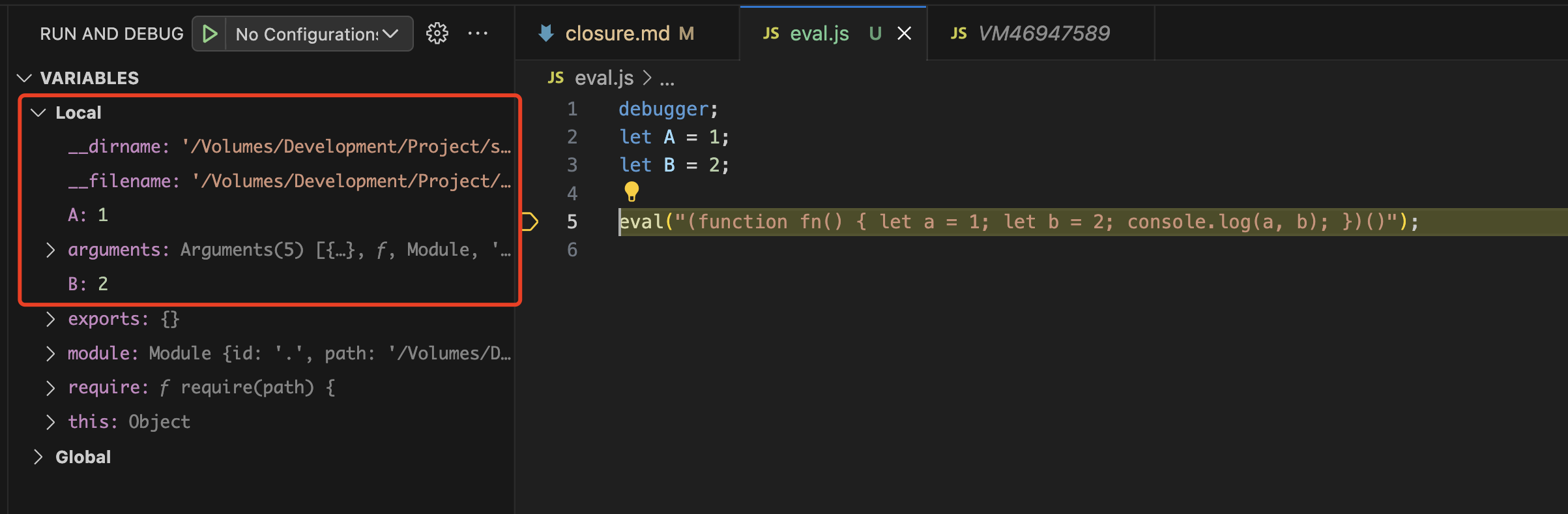Expand the exports variable
Viewport: 1568px width, 514px height.
tap(50, 319)
